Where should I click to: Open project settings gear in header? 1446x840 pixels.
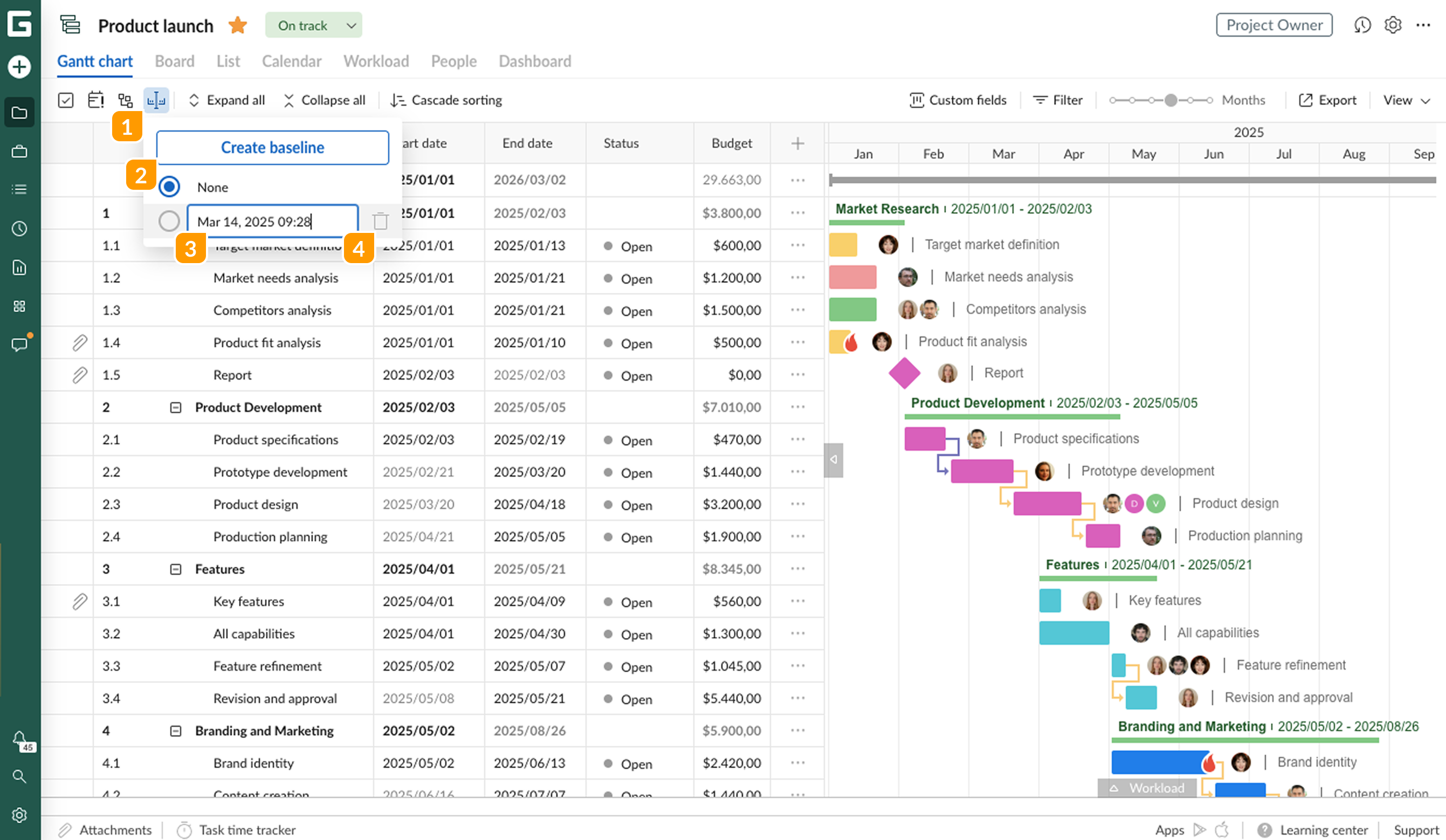(1393, 25)
